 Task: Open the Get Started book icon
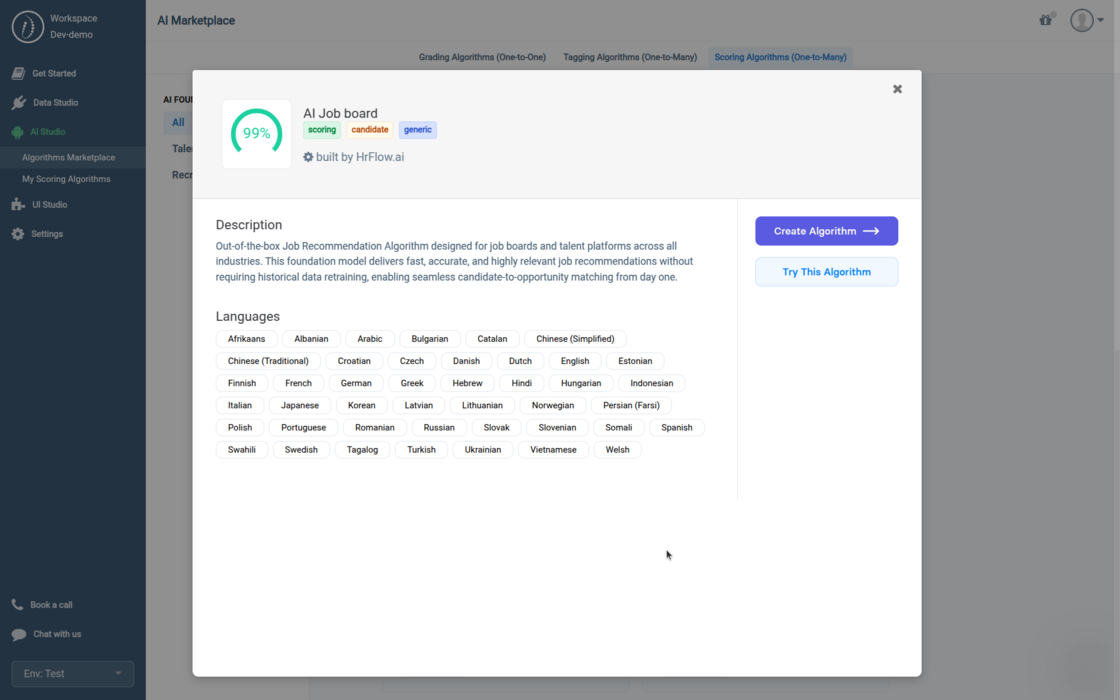point(19,73)
